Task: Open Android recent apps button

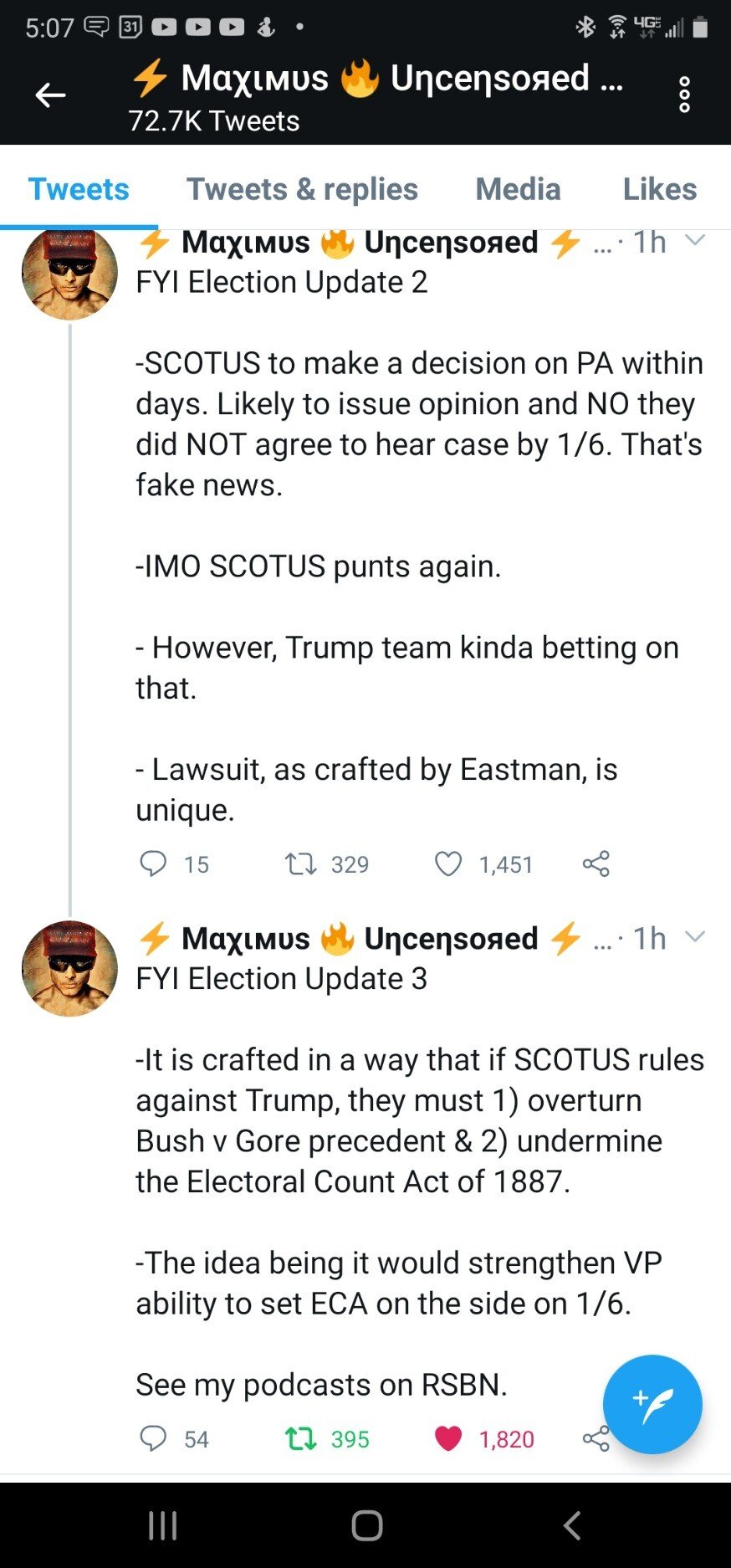Action: pyautogui.click(x=162, y=1525)
